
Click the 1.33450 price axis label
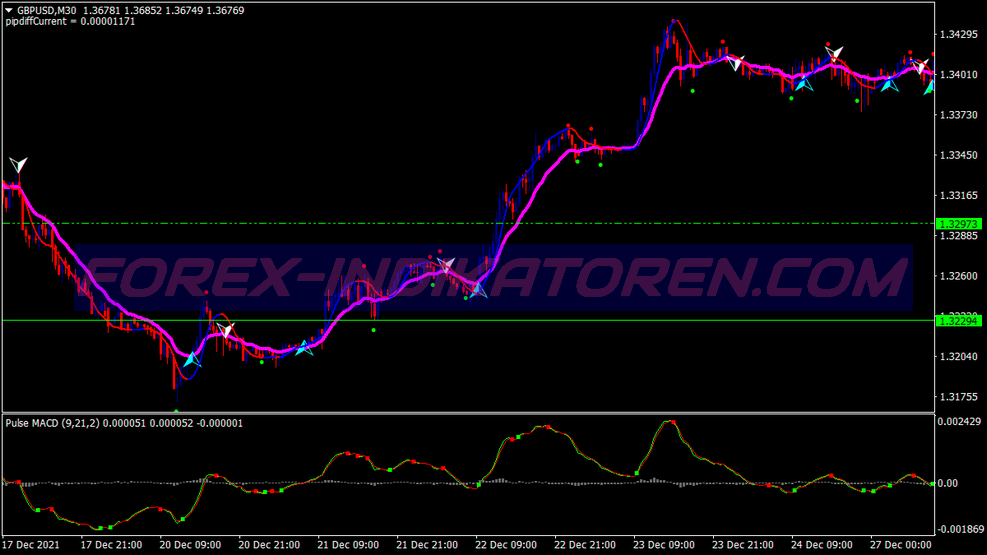point(959,155)
